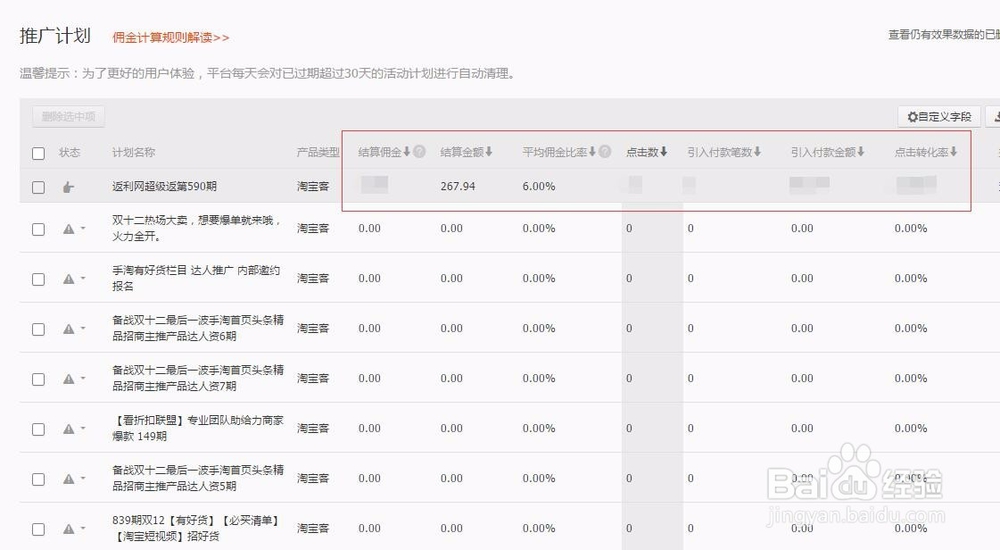Image resolution: width=1000 pixels, height=550 pixels.
Task: Open plan ending with 达人资5期
Action: point(198,478)
